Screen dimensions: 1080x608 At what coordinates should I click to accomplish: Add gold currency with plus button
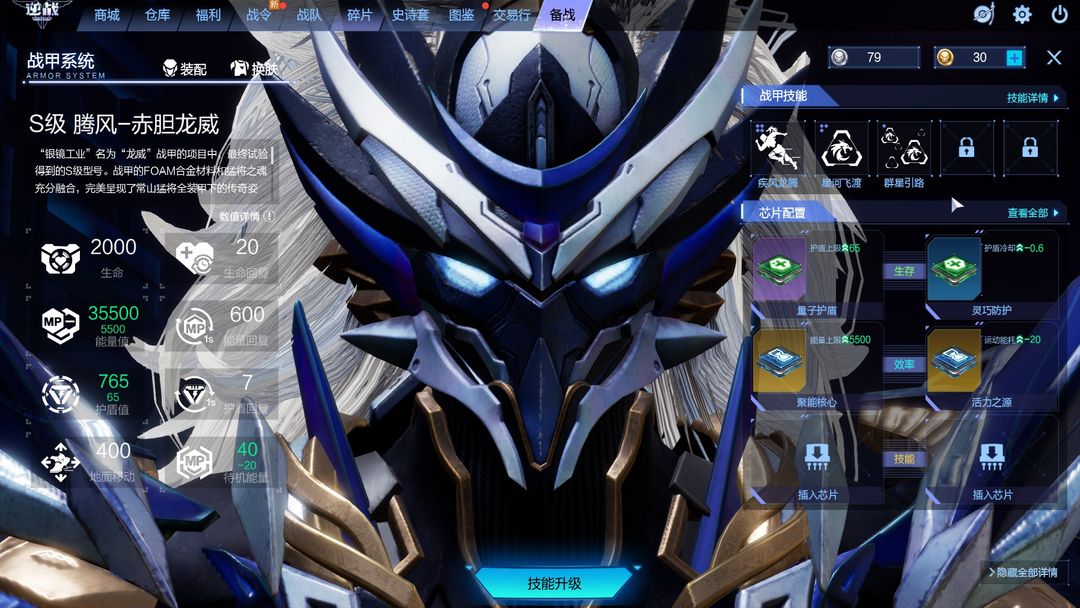(1014, 58)
